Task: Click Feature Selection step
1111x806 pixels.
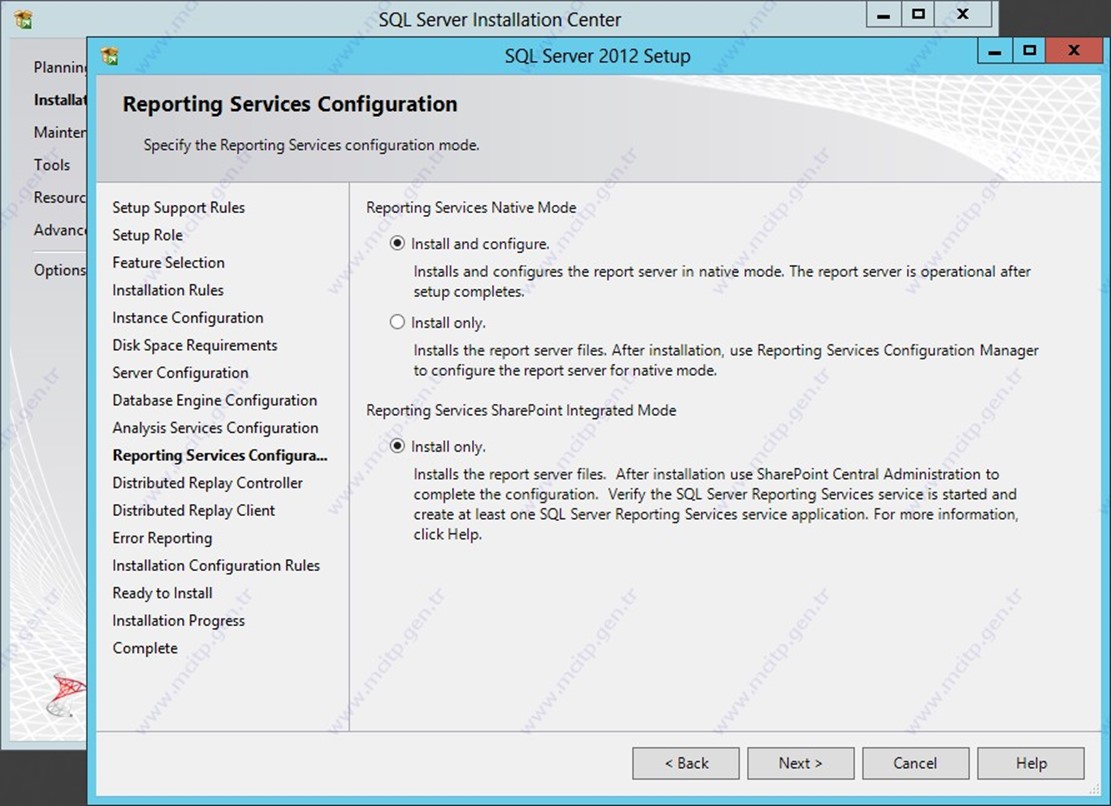Action: [x=169, y=263]
